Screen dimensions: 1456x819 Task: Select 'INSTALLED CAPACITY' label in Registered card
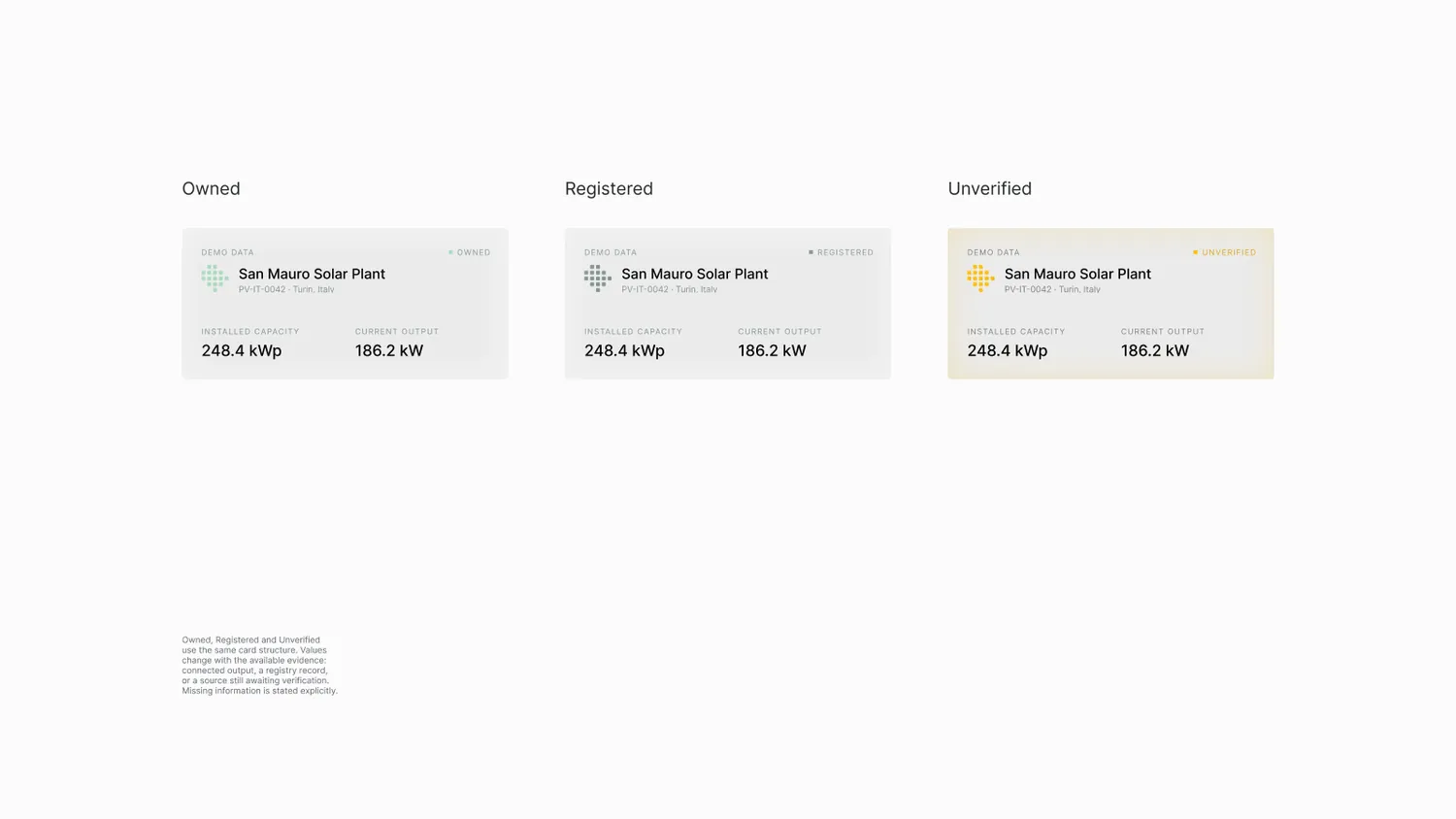click(633, 332)
